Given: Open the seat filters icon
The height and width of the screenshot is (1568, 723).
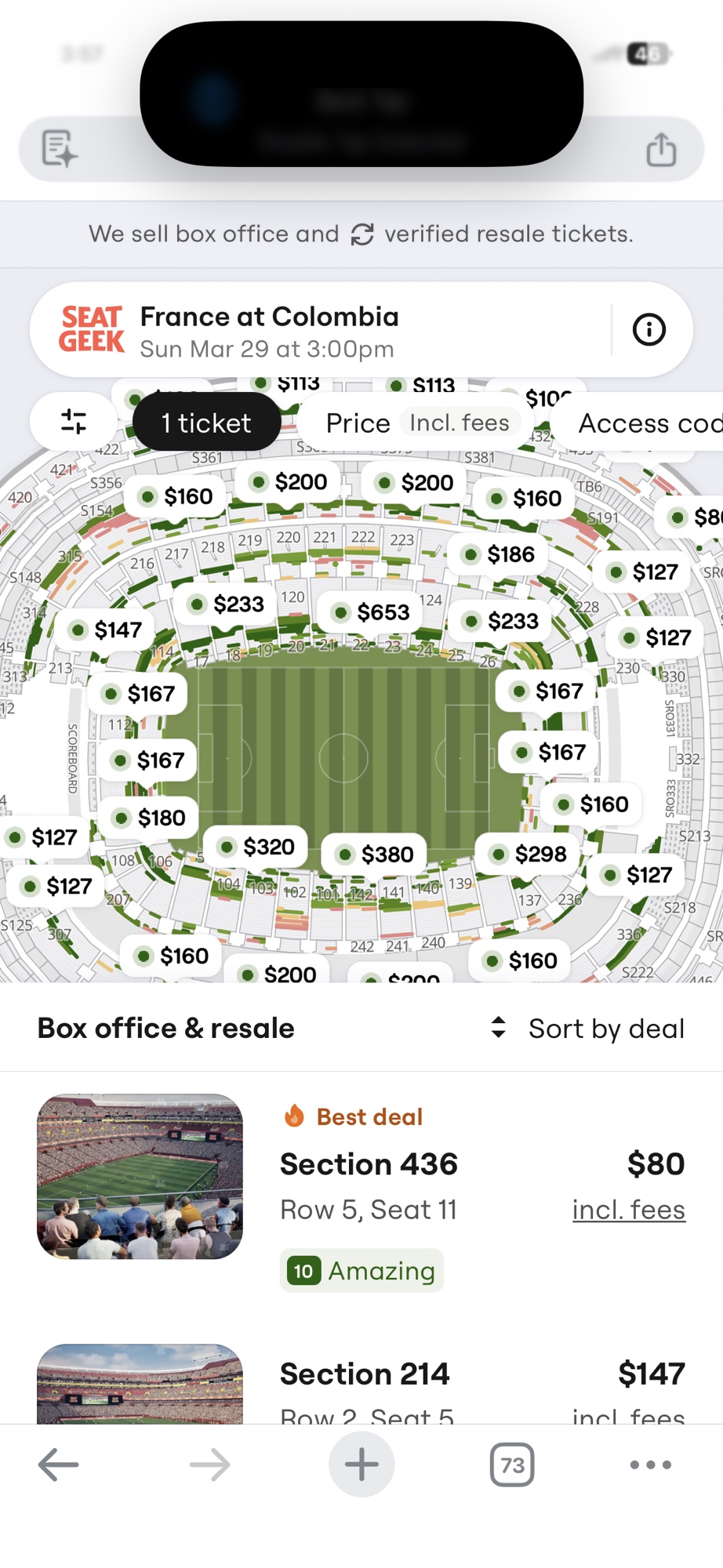Looking at the screenshot, I should coord(74,422).
